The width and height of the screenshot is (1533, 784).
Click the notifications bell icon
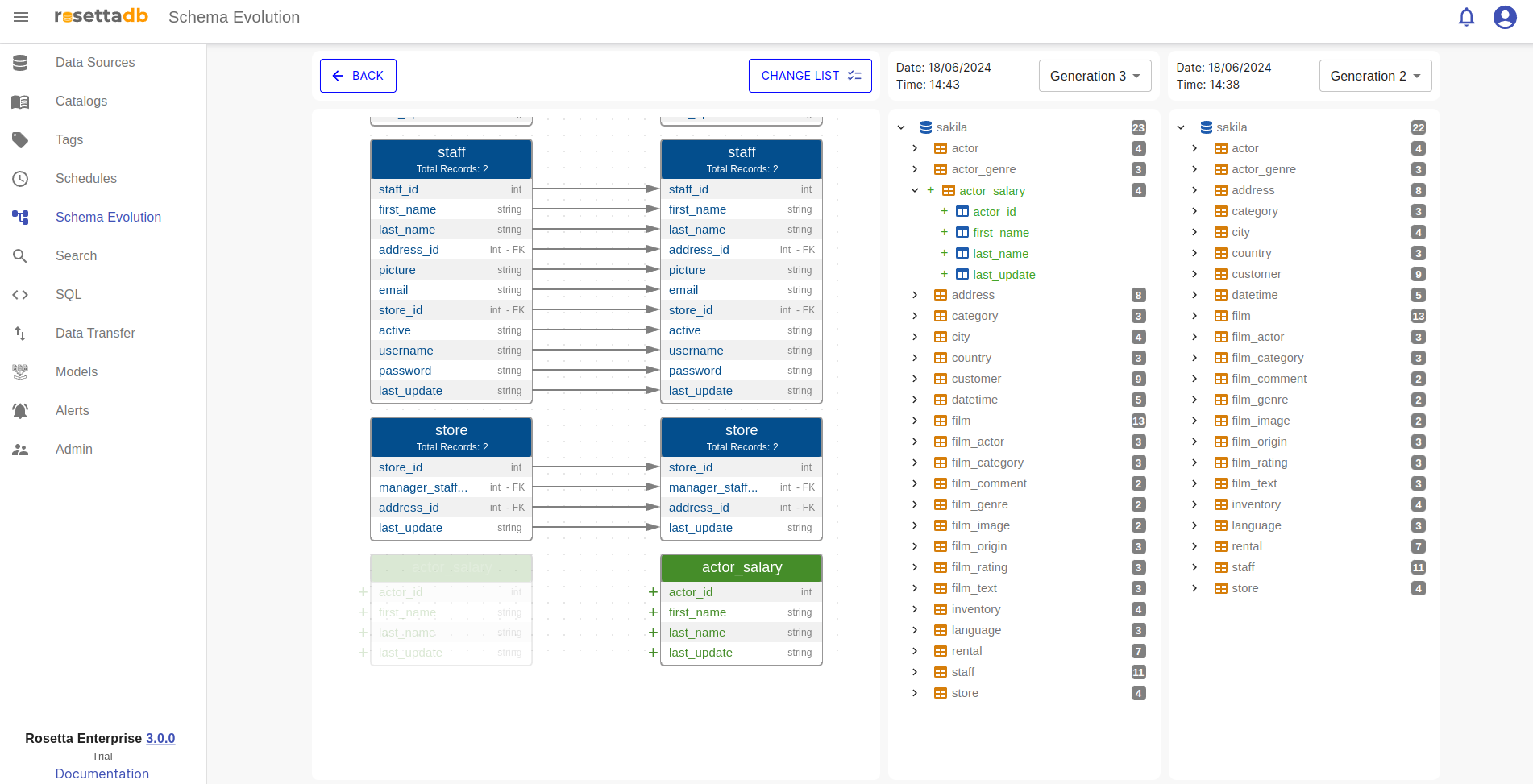1466,17
